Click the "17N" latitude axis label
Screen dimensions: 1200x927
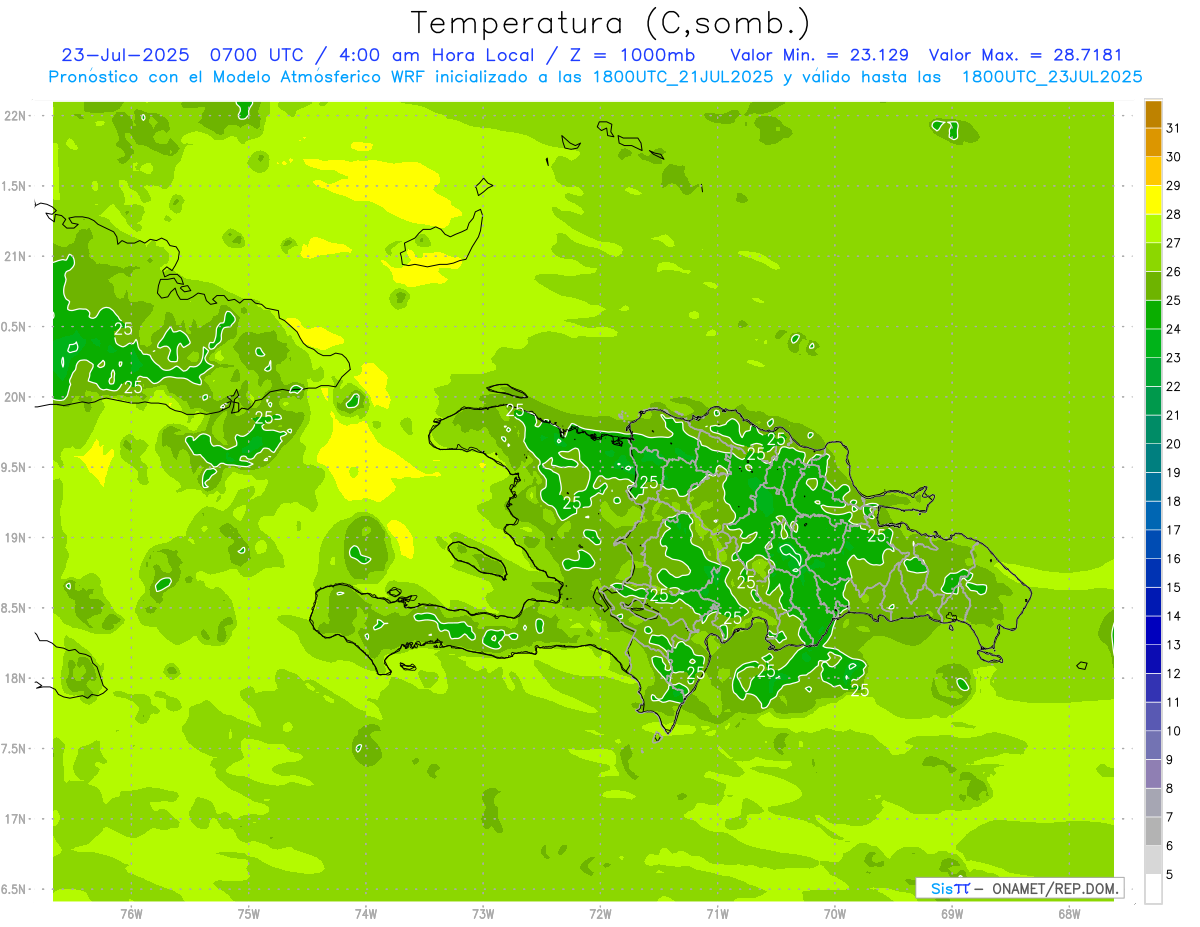pos(15,819)
